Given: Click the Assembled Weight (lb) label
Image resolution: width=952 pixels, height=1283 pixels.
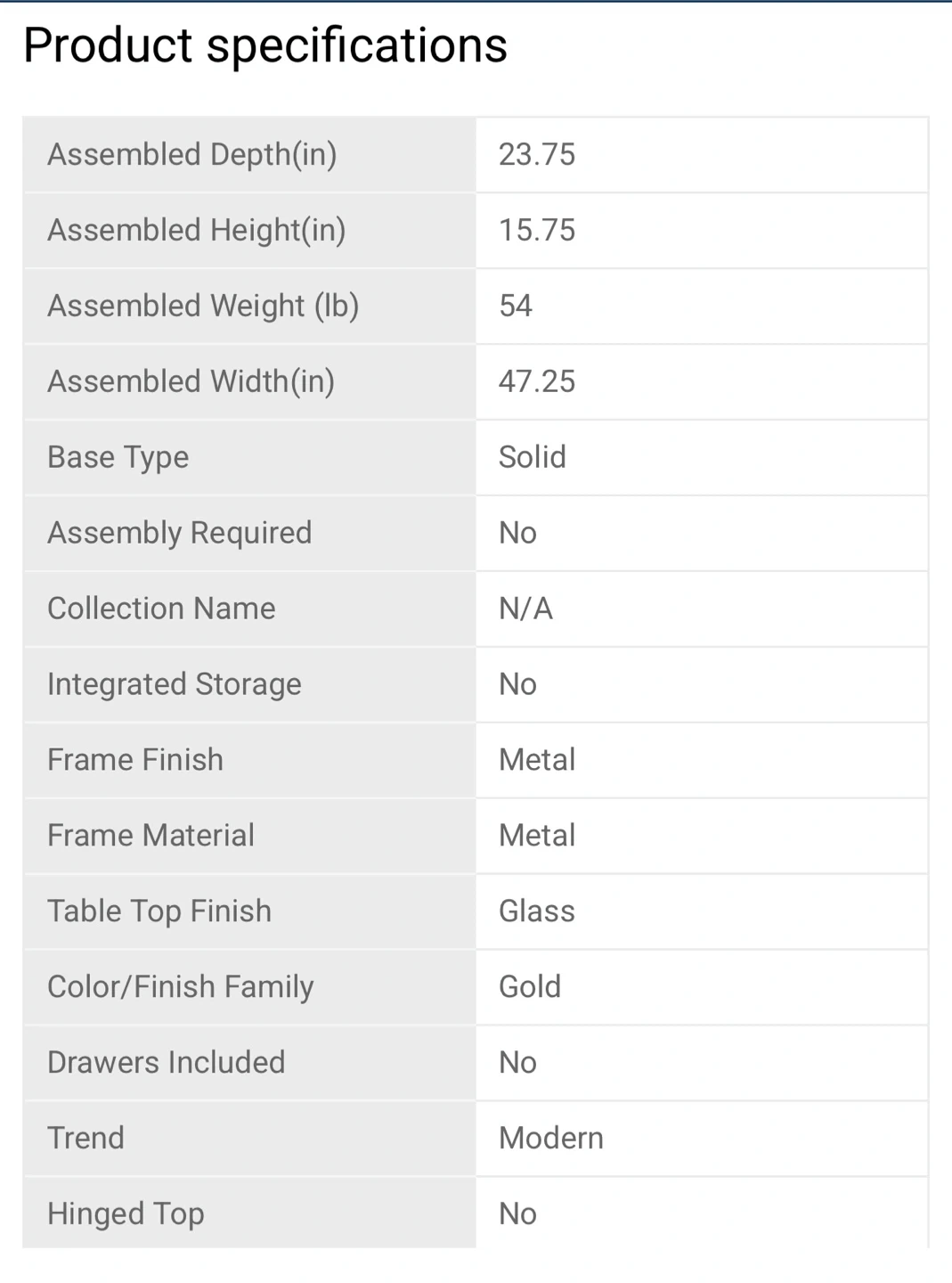Looking at the screenshot, I should coord(203,306).
